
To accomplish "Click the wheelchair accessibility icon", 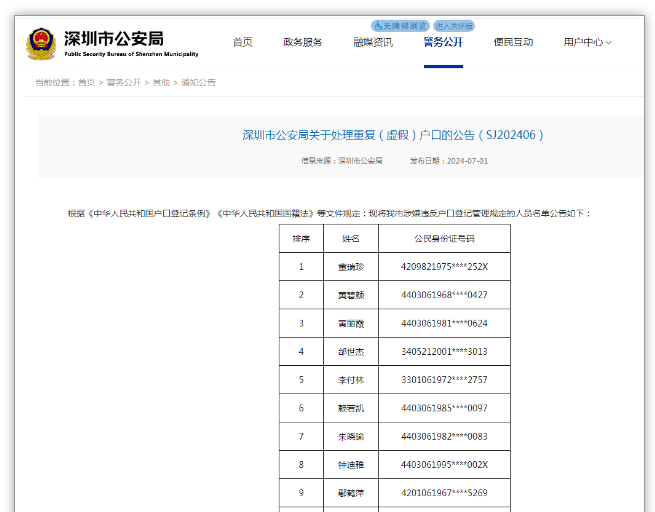I will (378, 26).
